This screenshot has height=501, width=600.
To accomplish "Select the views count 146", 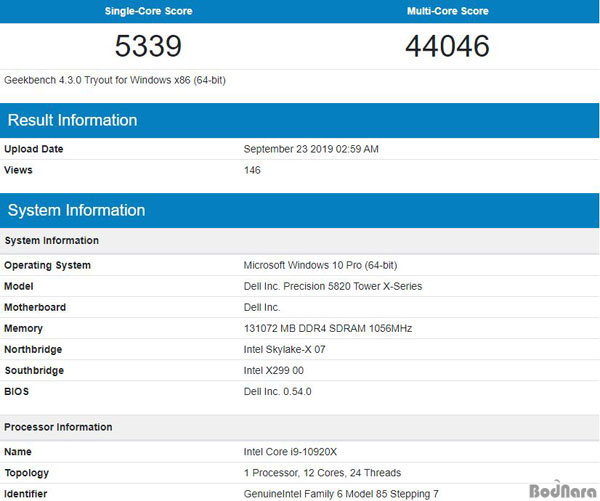I will pos(252,170).
